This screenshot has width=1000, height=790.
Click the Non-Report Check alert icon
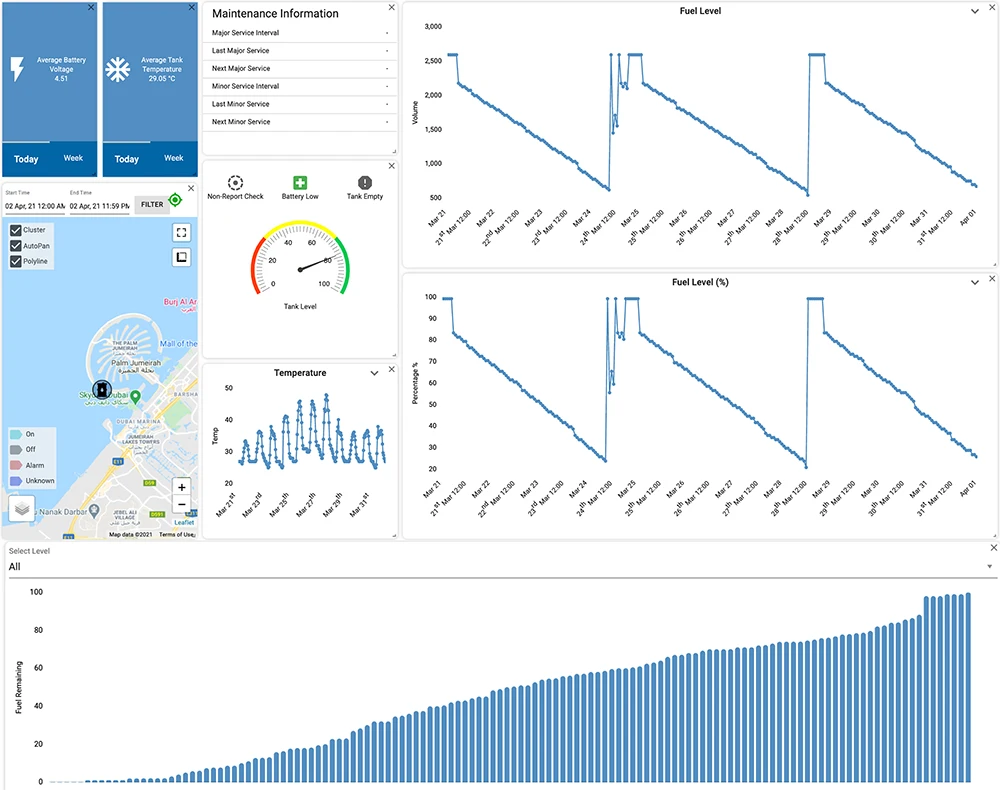[235, 183]
